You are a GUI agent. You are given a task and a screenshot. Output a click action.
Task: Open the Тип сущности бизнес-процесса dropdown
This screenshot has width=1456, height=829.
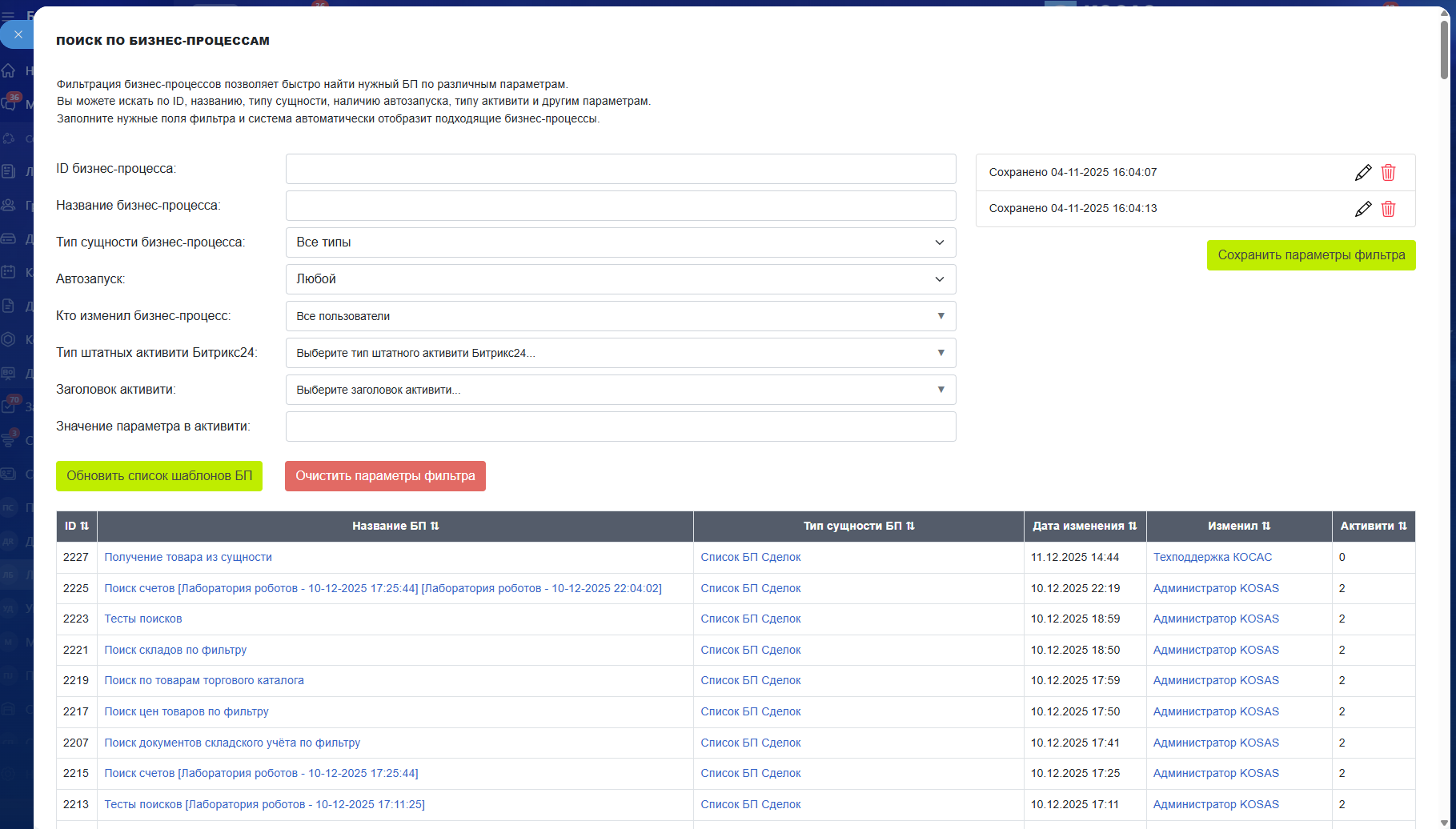click(620, 242)
